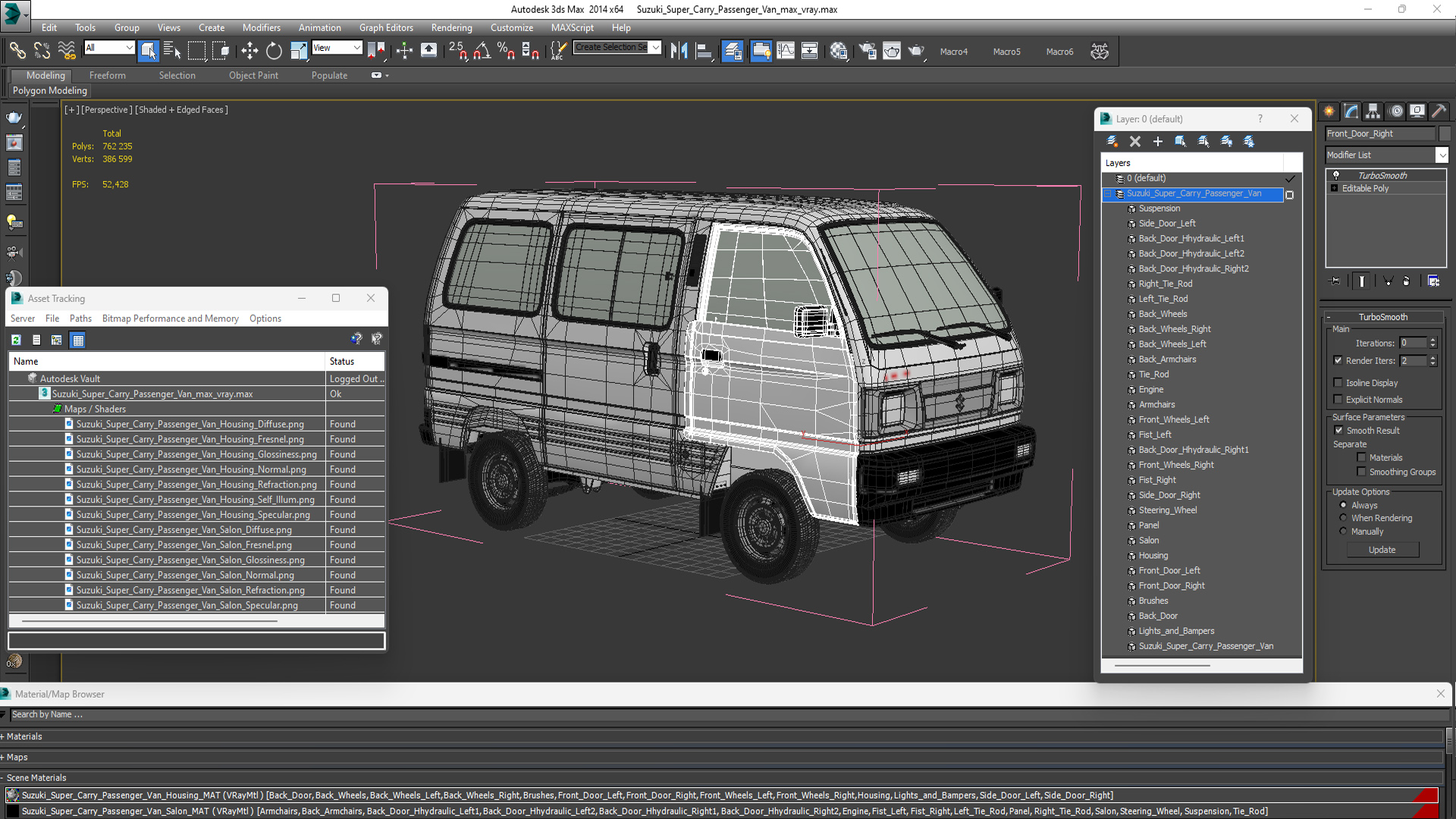
Task: Click the Macro4 toolbar button
Action: point(953,52)
